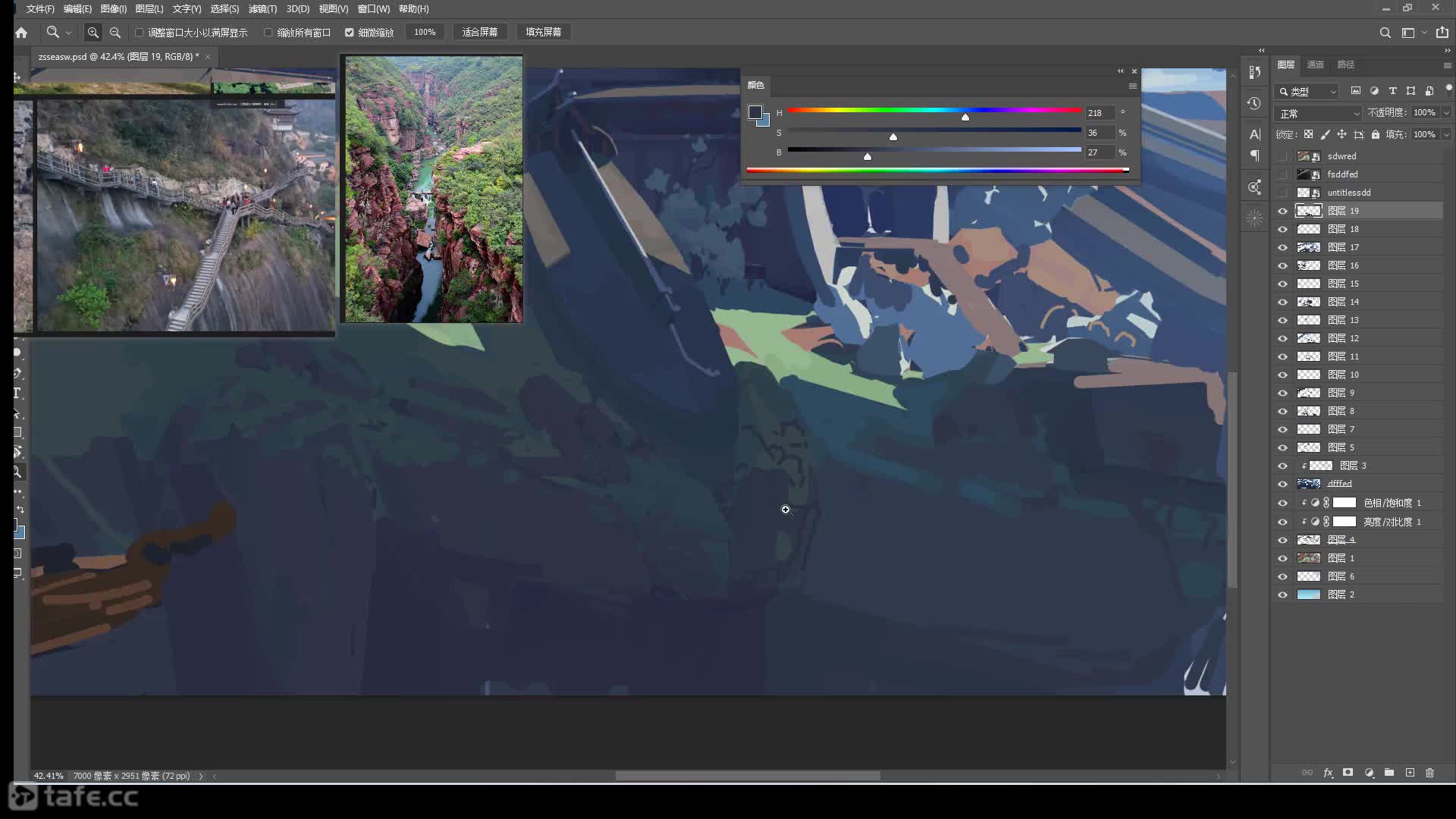1456x819 pixels.
Task: Switch to the 通道 tab
Action: 1315,64
